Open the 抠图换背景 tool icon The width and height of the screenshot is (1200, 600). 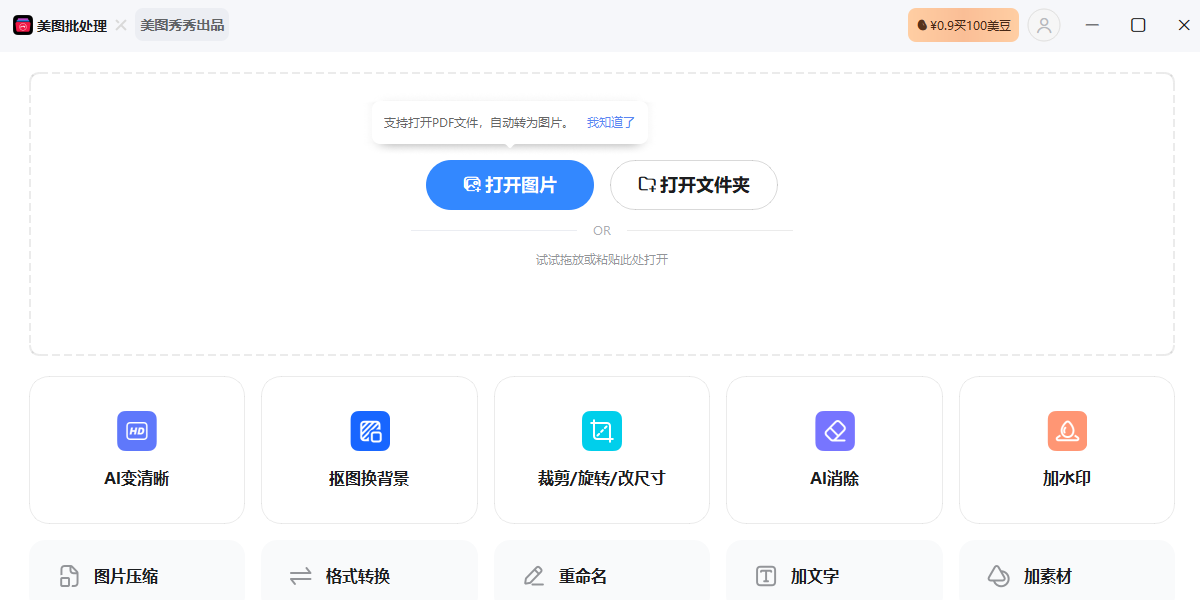point(370,431)
